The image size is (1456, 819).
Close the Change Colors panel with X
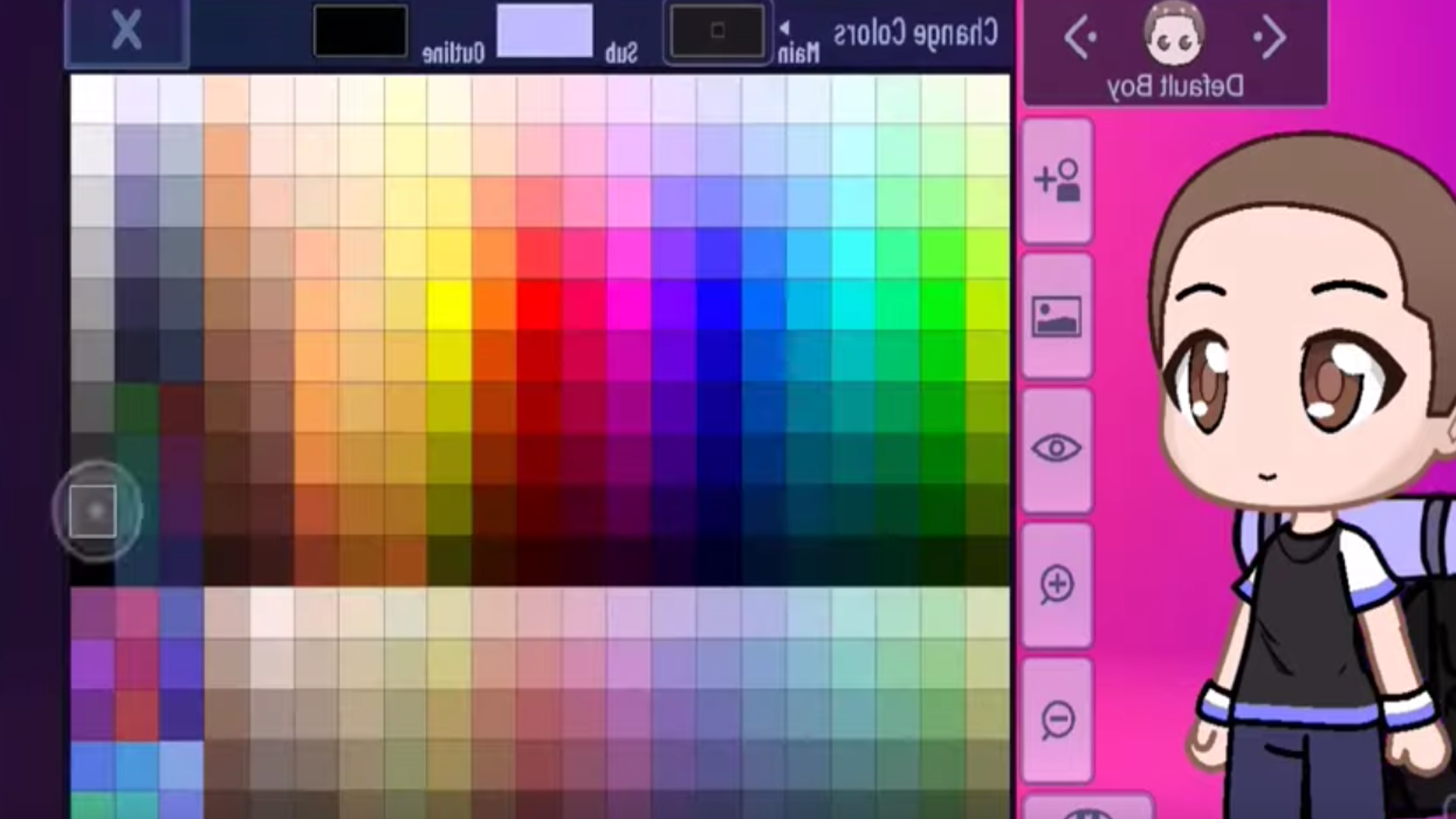(x=127, y=32)
